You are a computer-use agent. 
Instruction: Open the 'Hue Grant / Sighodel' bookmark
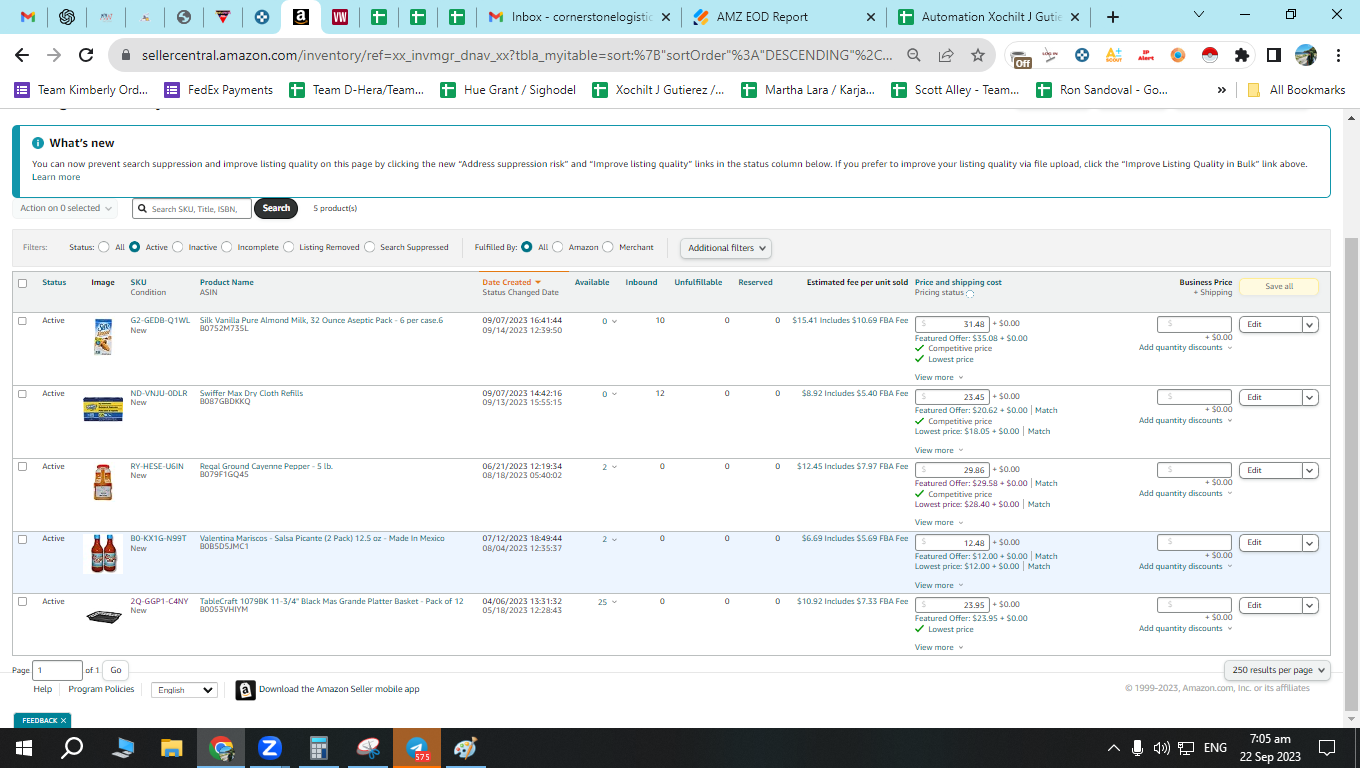tap(508, 90)
